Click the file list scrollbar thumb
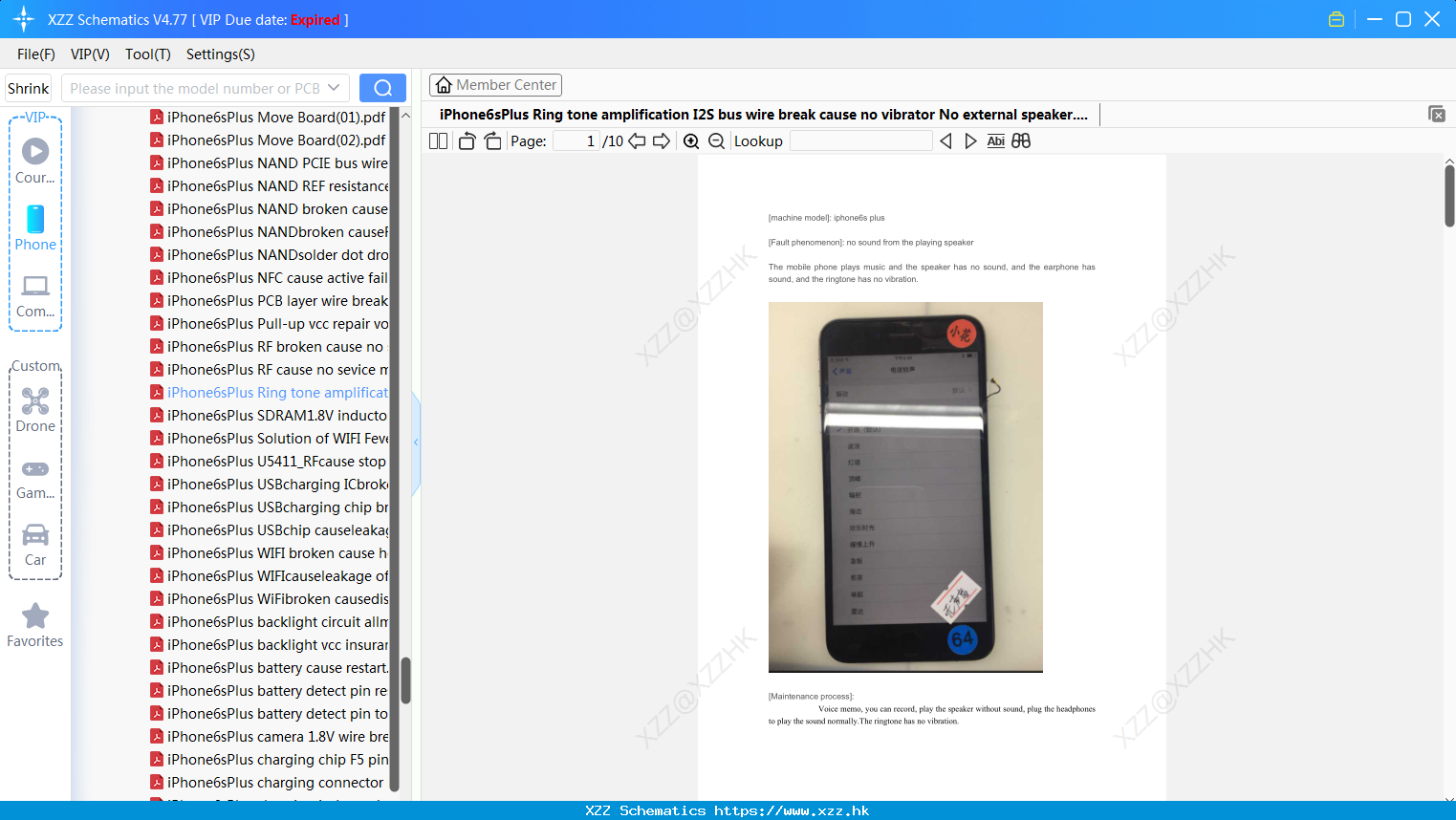Image resolution: width=1456 pixels, height=820 pixels. pos(405,680)
